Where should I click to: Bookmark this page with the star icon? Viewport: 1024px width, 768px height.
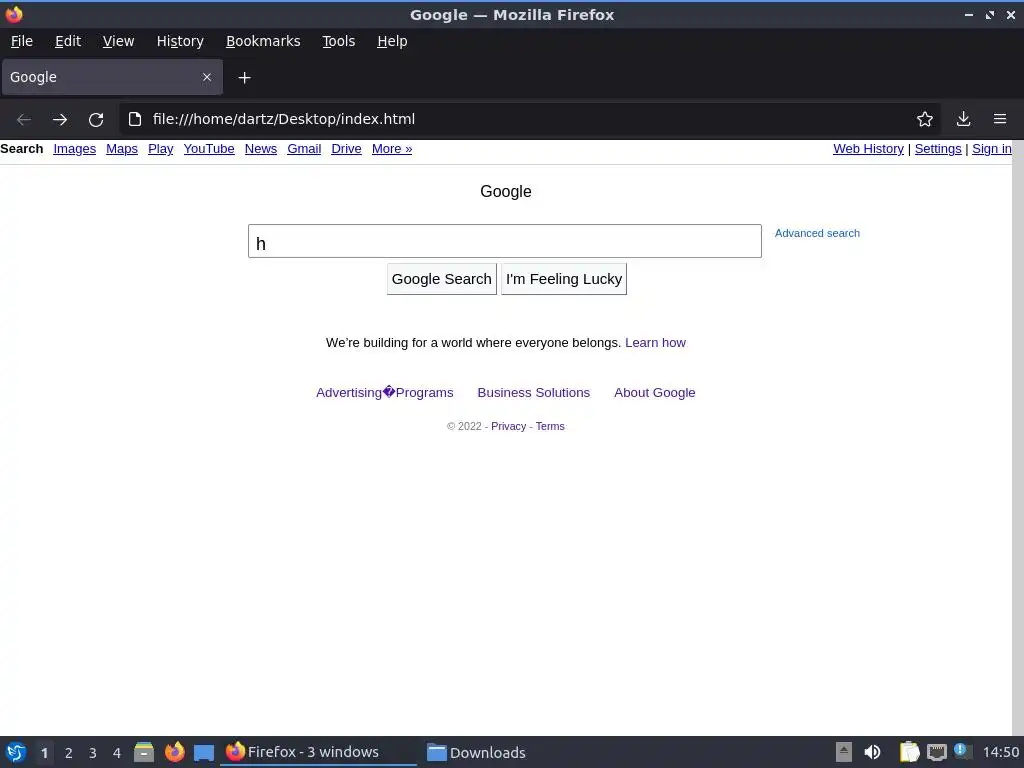click(925, 119)
